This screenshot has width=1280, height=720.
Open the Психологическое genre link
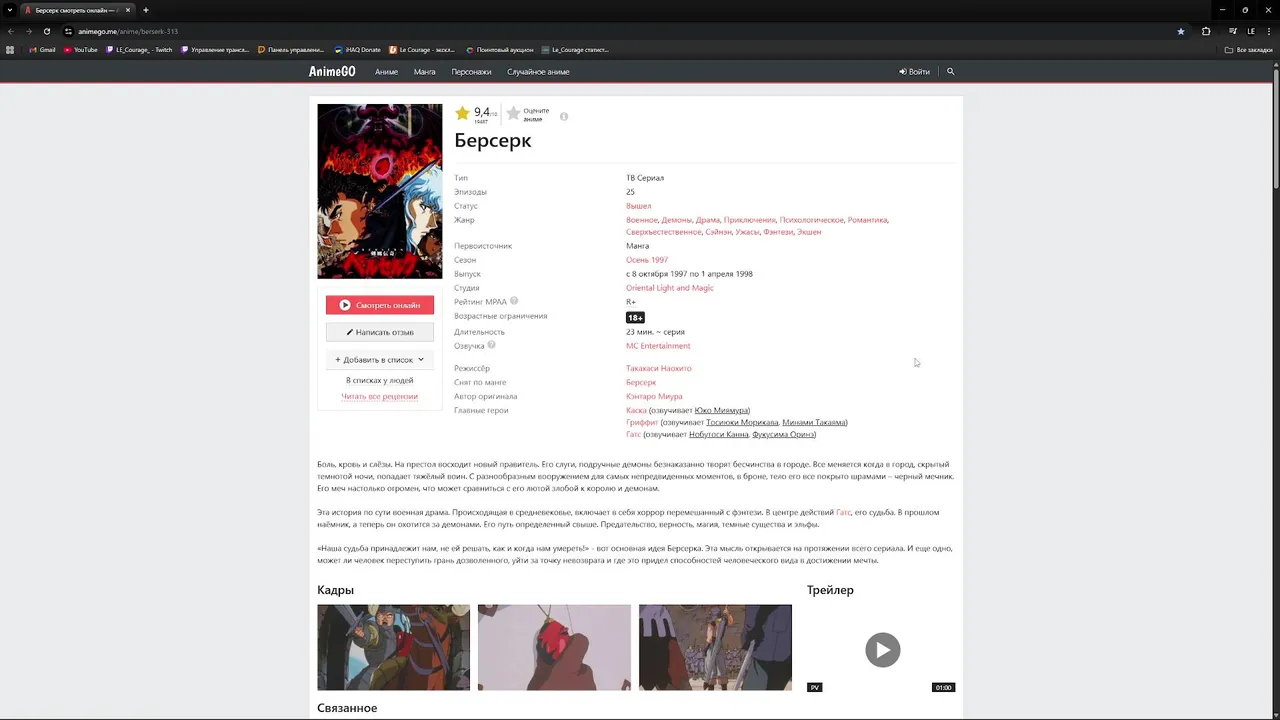(x=812, y=220)
